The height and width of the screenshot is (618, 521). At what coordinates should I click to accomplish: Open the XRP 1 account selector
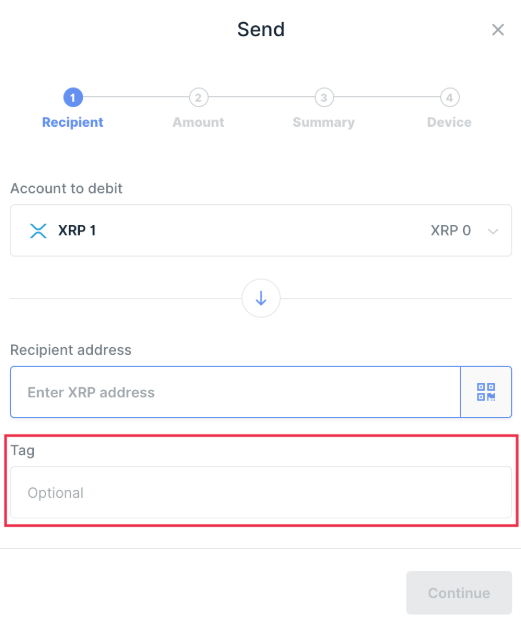point(261,231)
